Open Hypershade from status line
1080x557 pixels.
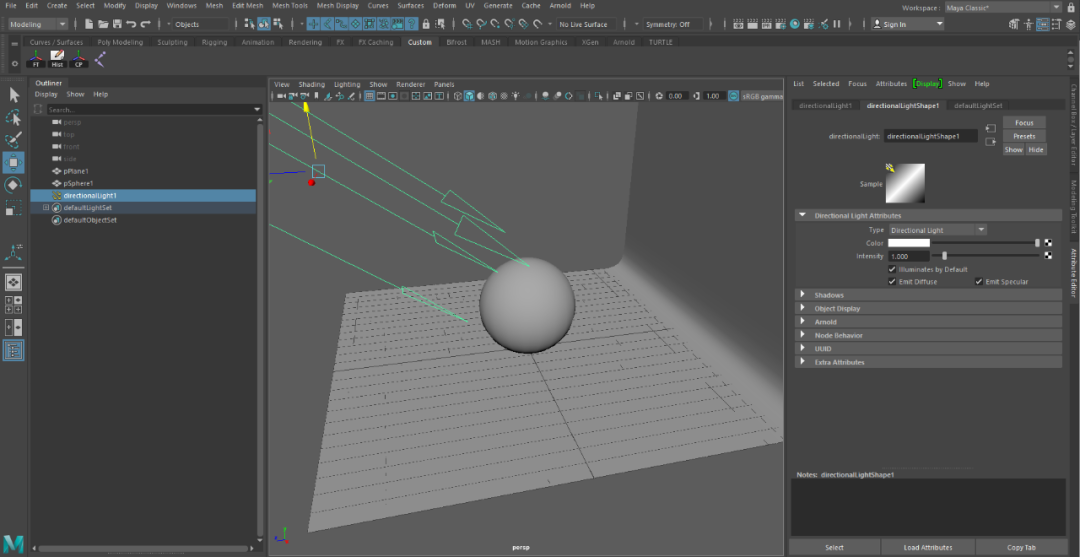click(795, 24)
